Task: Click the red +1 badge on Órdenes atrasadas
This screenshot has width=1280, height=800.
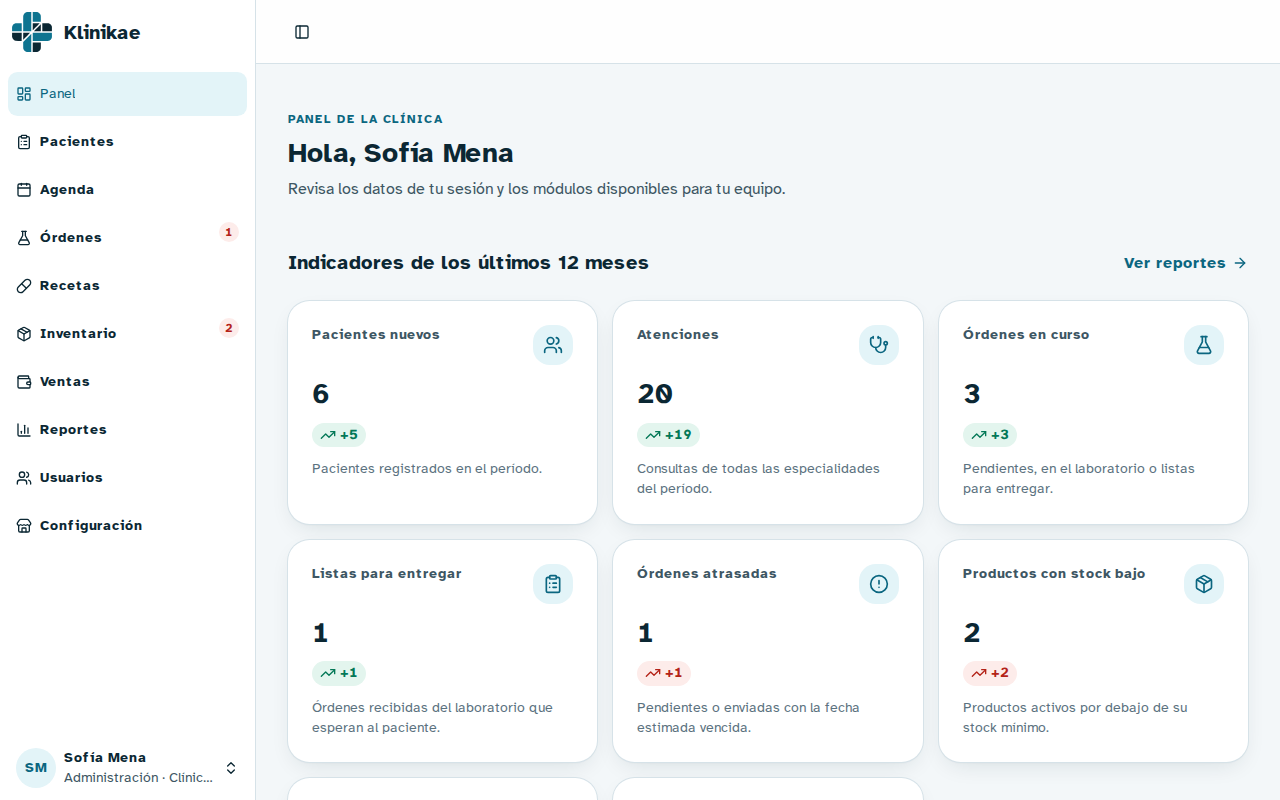Action: pos(664,673)
